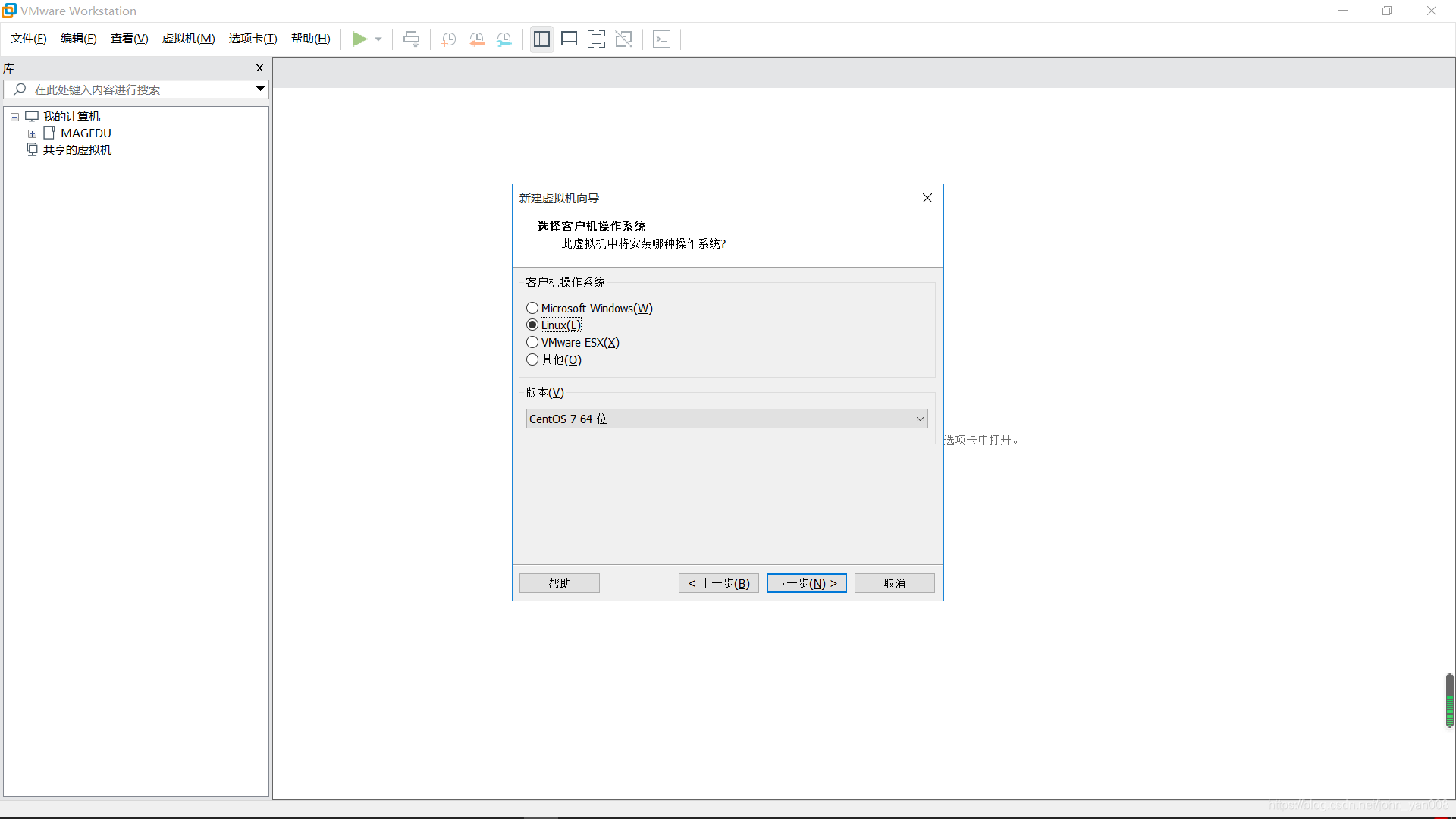Click send Ctrl+Alt+Del toolbar icon
Screen dimensions: 1456x819
[411, 39]
